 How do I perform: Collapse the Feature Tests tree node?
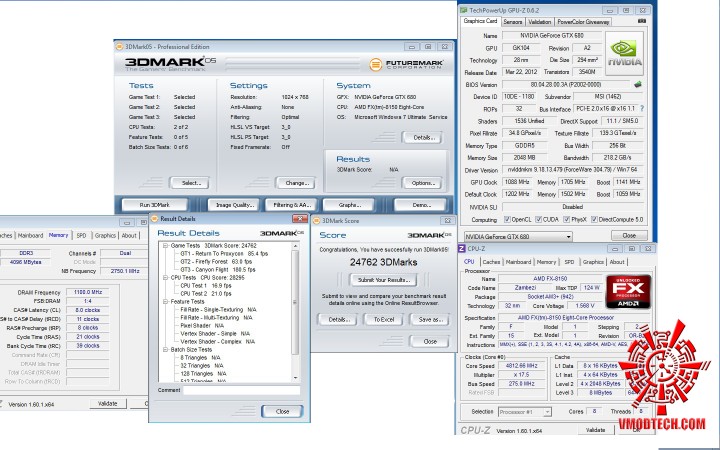166,302
